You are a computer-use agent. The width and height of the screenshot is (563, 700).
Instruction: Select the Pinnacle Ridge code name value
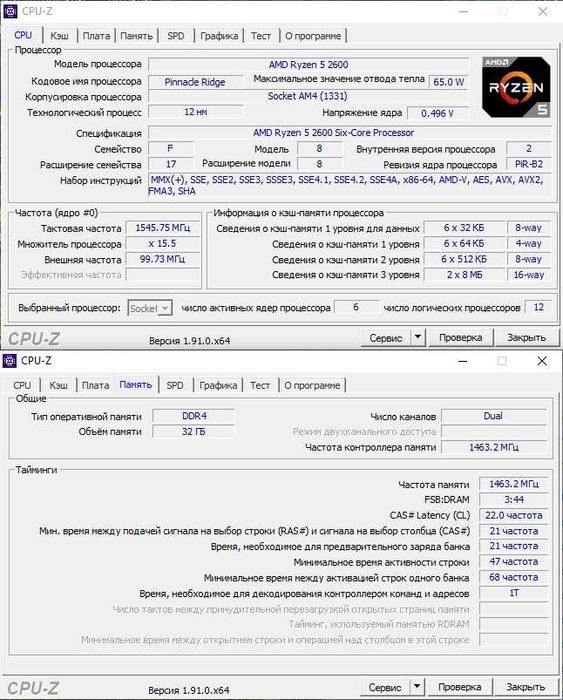tap(195, 82)
